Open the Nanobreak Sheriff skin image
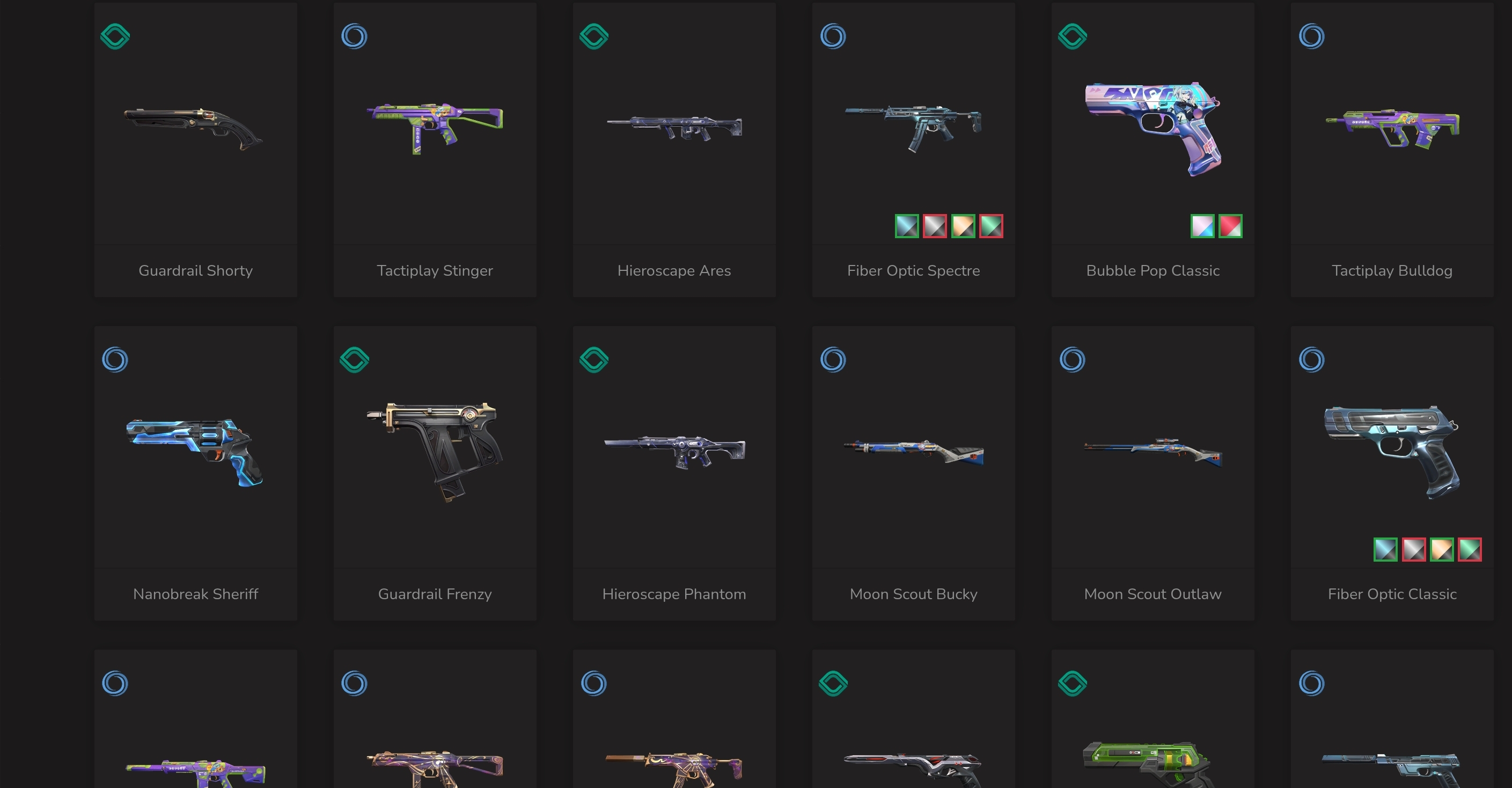Screen dimensions: 1512x788 point(195,452)
